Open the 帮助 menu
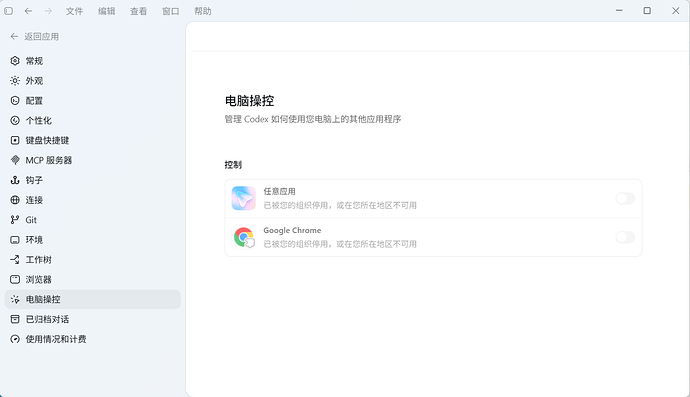This screenshot has width=690, height=397. click(x=203, y=11)
